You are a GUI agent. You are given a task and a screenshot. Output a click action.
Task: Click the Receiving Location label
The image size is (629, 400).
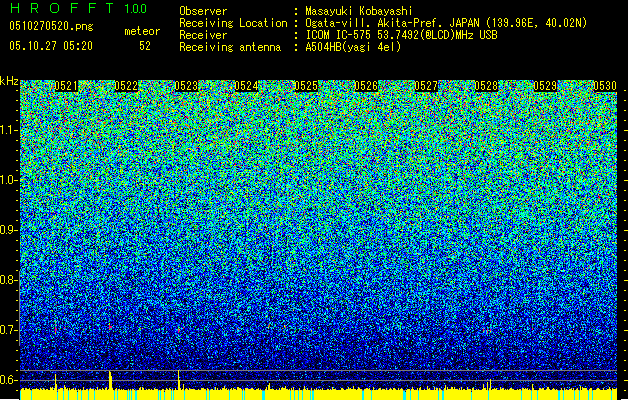coord(233,23)
